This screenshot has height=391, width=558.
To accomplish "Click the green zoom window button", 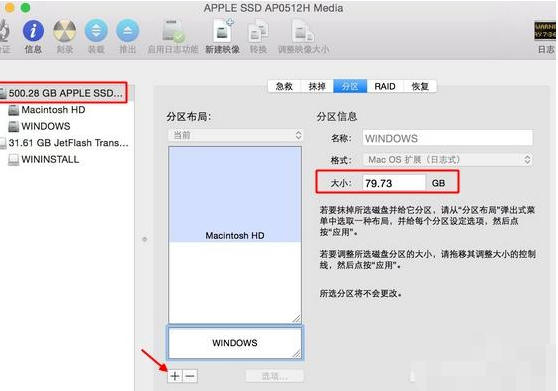I will click(x=25, y=7).
